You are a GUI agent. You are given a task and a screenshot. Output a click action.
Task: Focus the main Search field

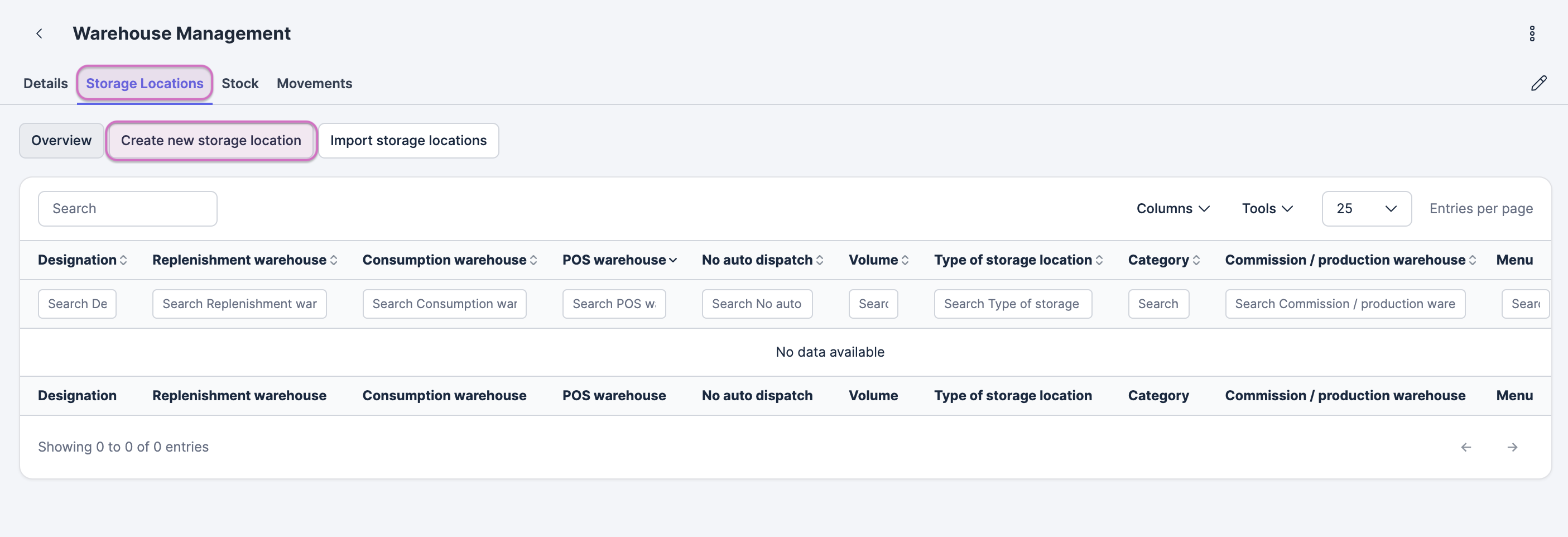point(127,209)
